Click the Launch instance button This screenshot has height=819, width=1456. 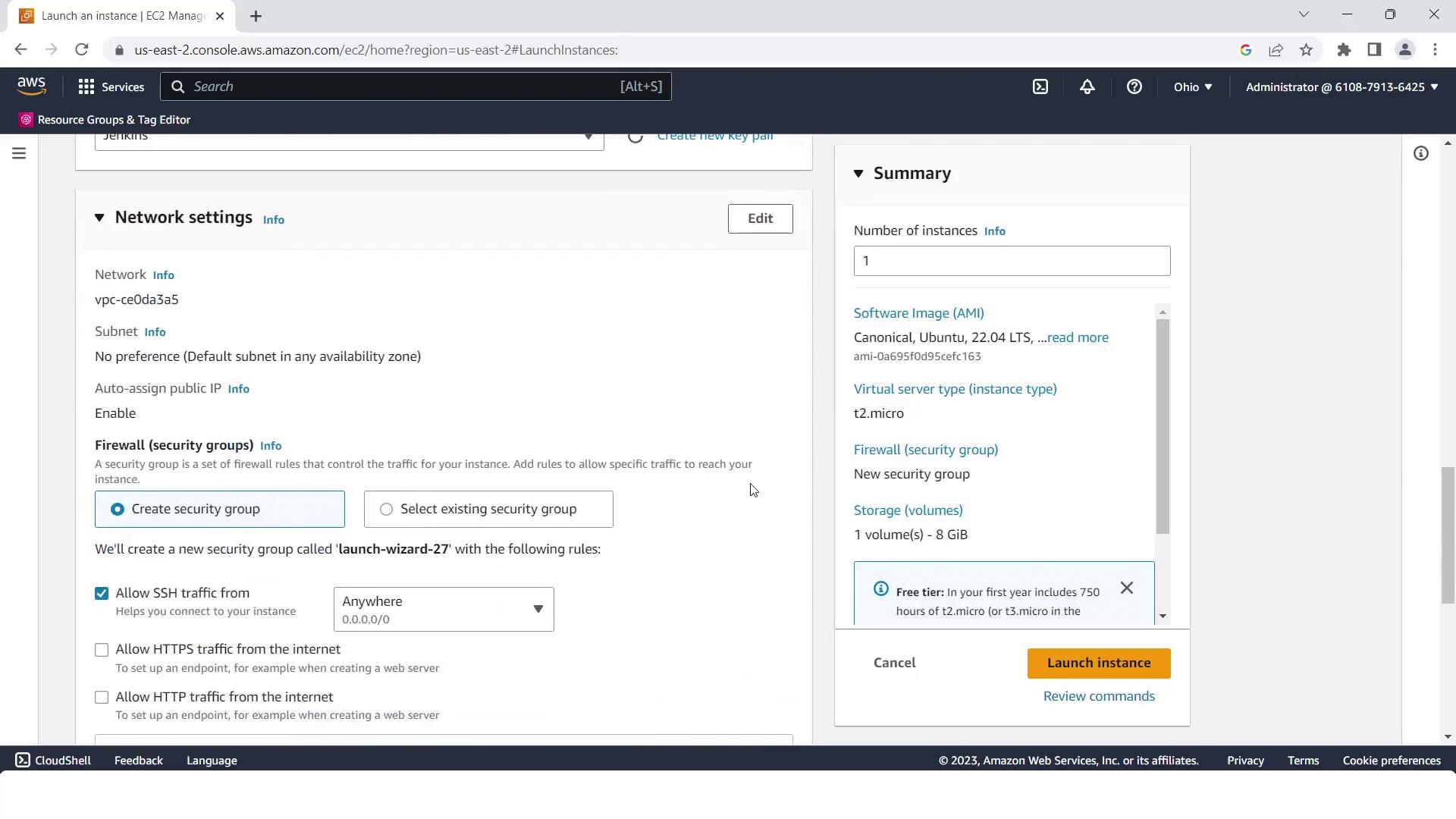point(1099,664)
